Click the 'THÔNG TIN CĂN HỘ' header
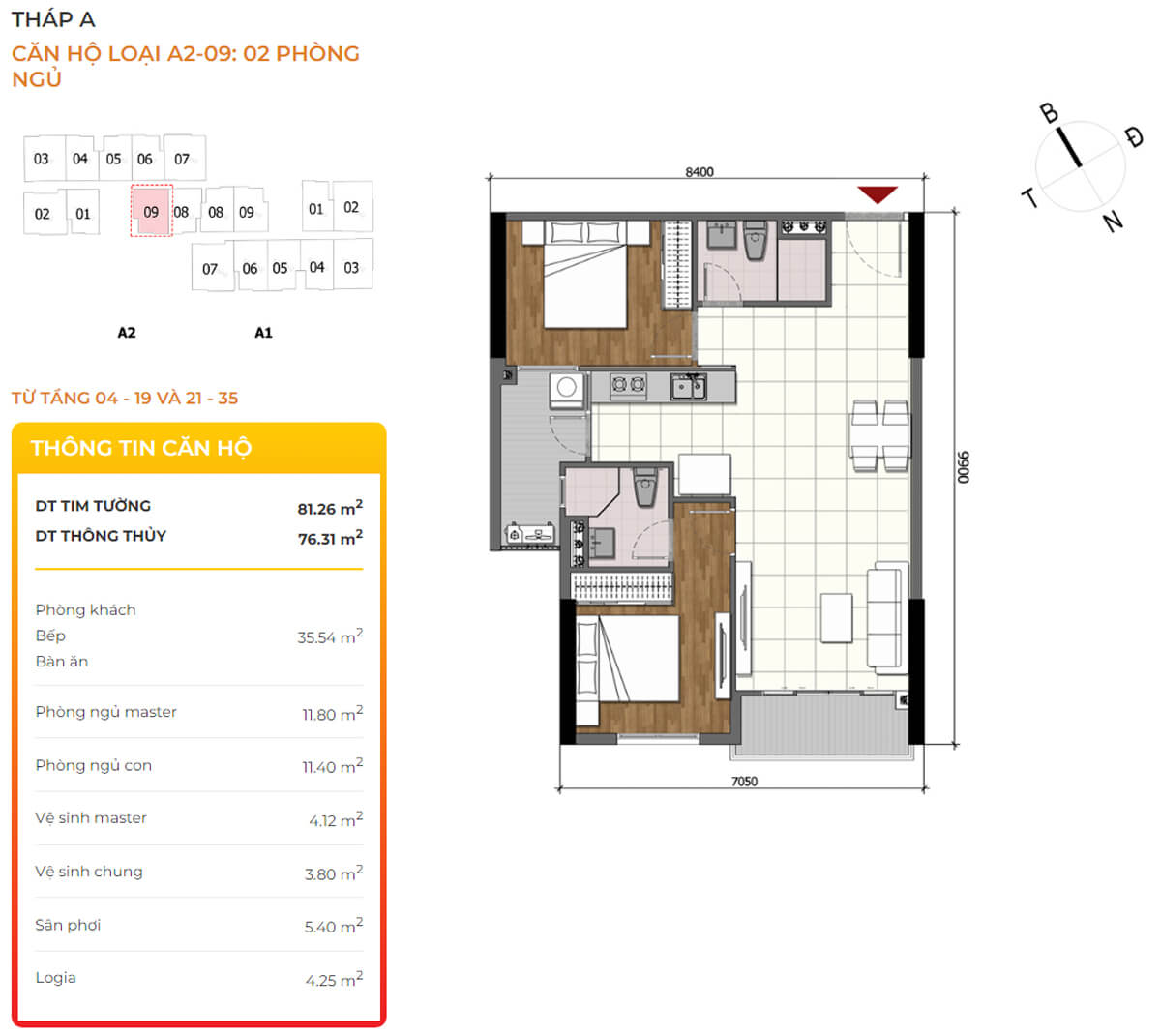This screenshot has height=1036, width=1161. [141, 448]
